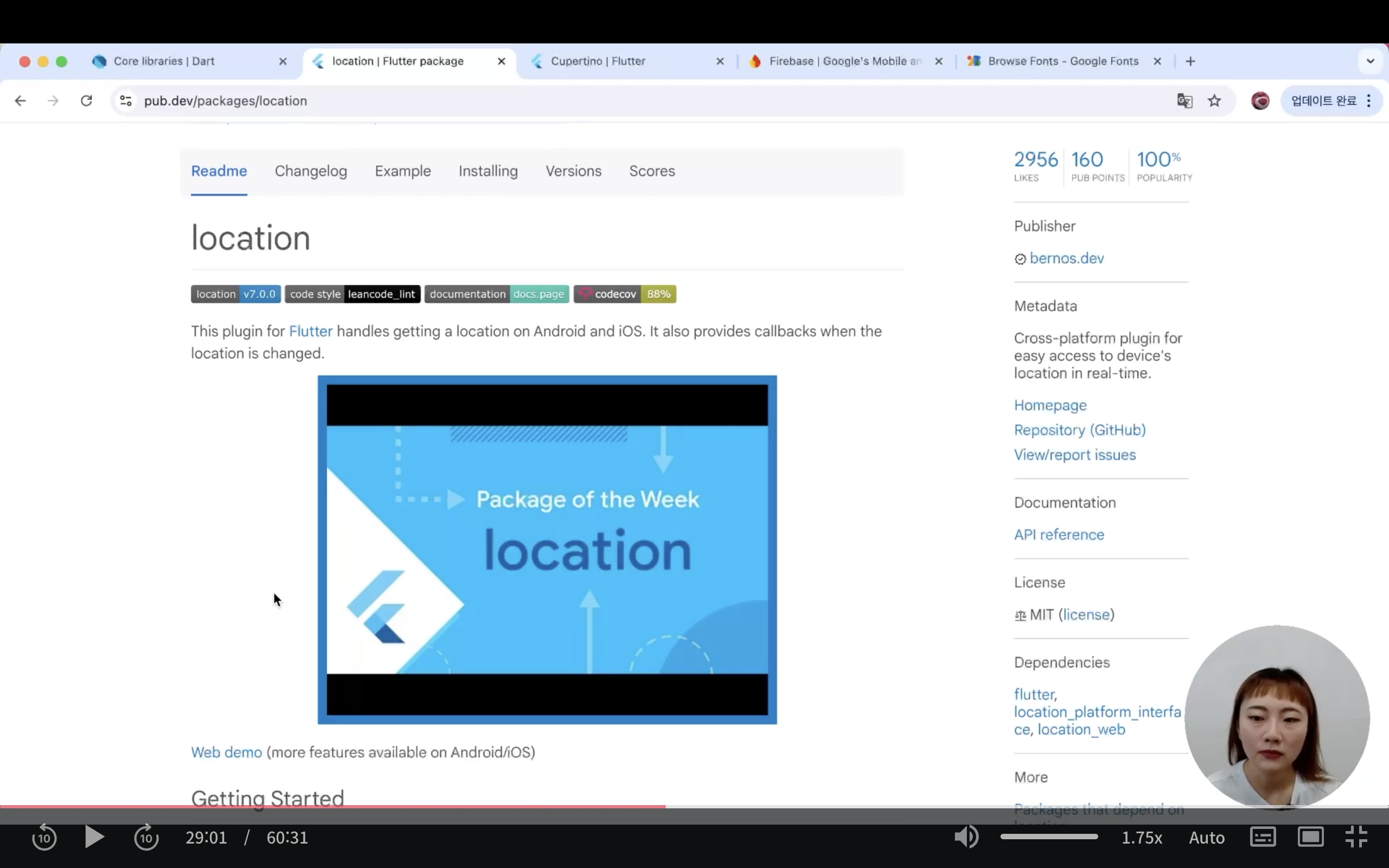Open the Scores tab
The height and width of the screenshot is (868, 1389).
click(x=652, y=171)
